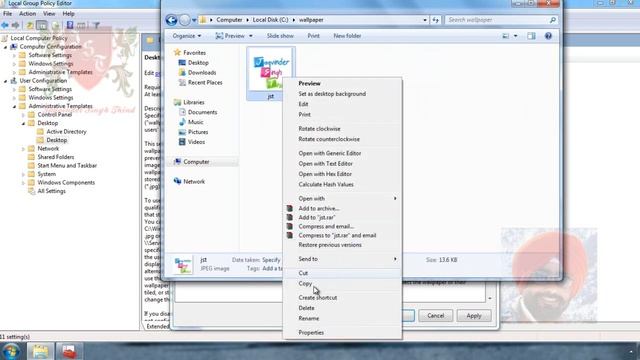Click Explorer Forward navigation arrow
The height and width of the screenshot is (360, 640).
coord(185,20)
